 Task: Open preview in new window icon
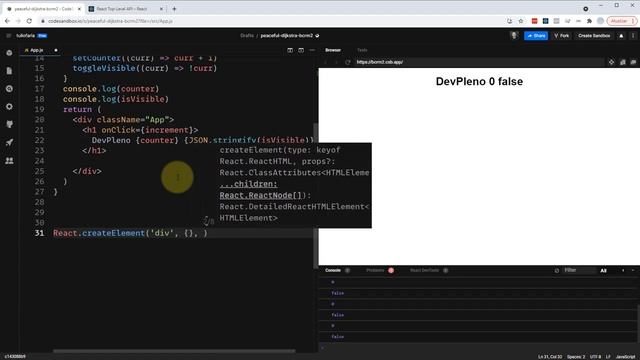pos(622,62)
